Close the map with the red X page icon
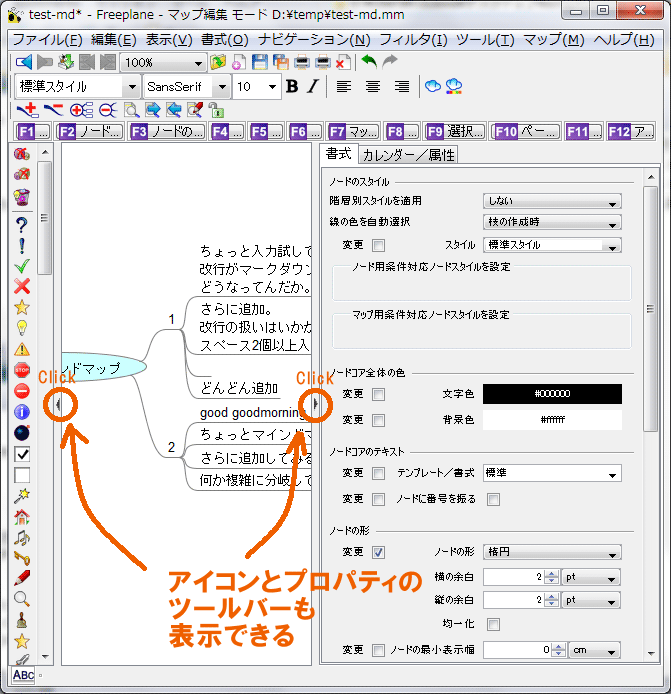671x694 pixels. tap(343, 62)
